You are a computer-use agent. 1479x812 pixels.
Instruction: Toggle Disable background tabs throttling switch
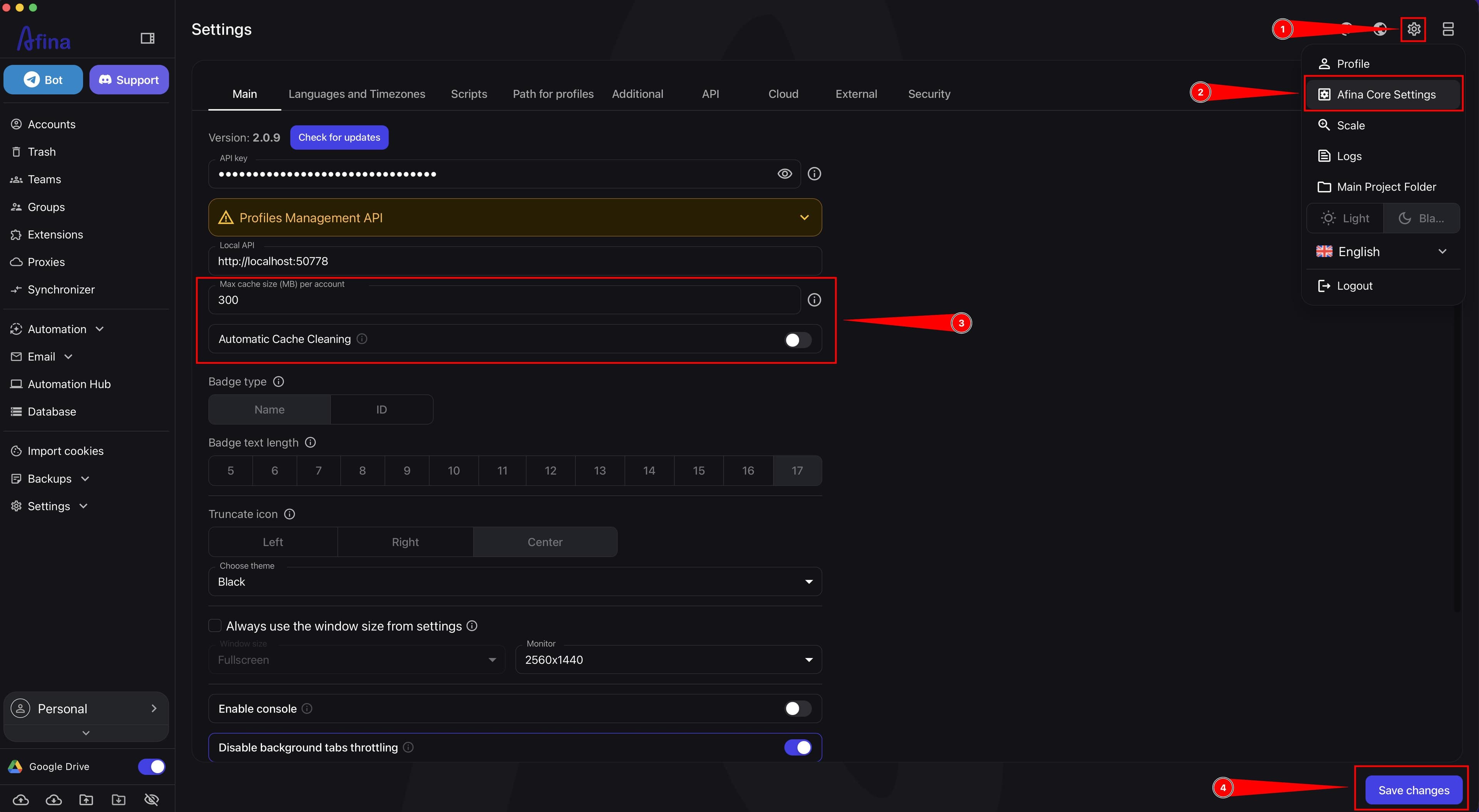click(798, 747)
